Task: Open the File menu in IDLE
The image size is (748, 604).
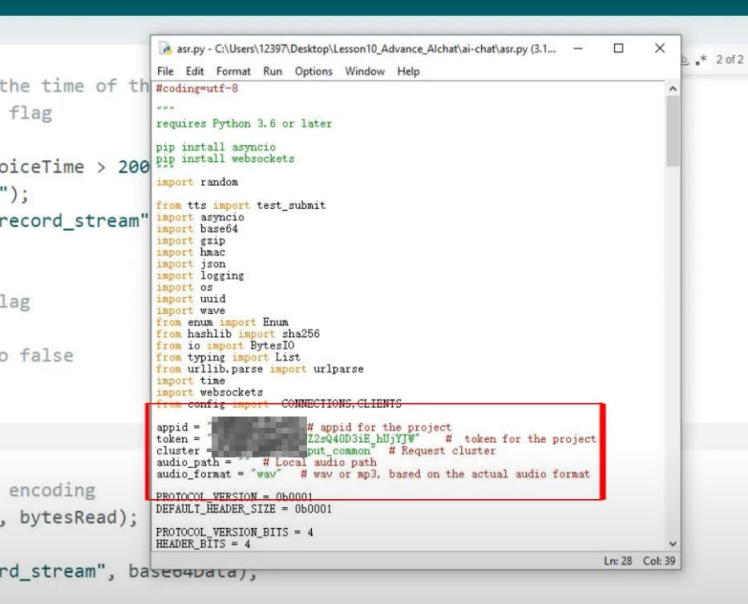Action: (x=165, y=71)
